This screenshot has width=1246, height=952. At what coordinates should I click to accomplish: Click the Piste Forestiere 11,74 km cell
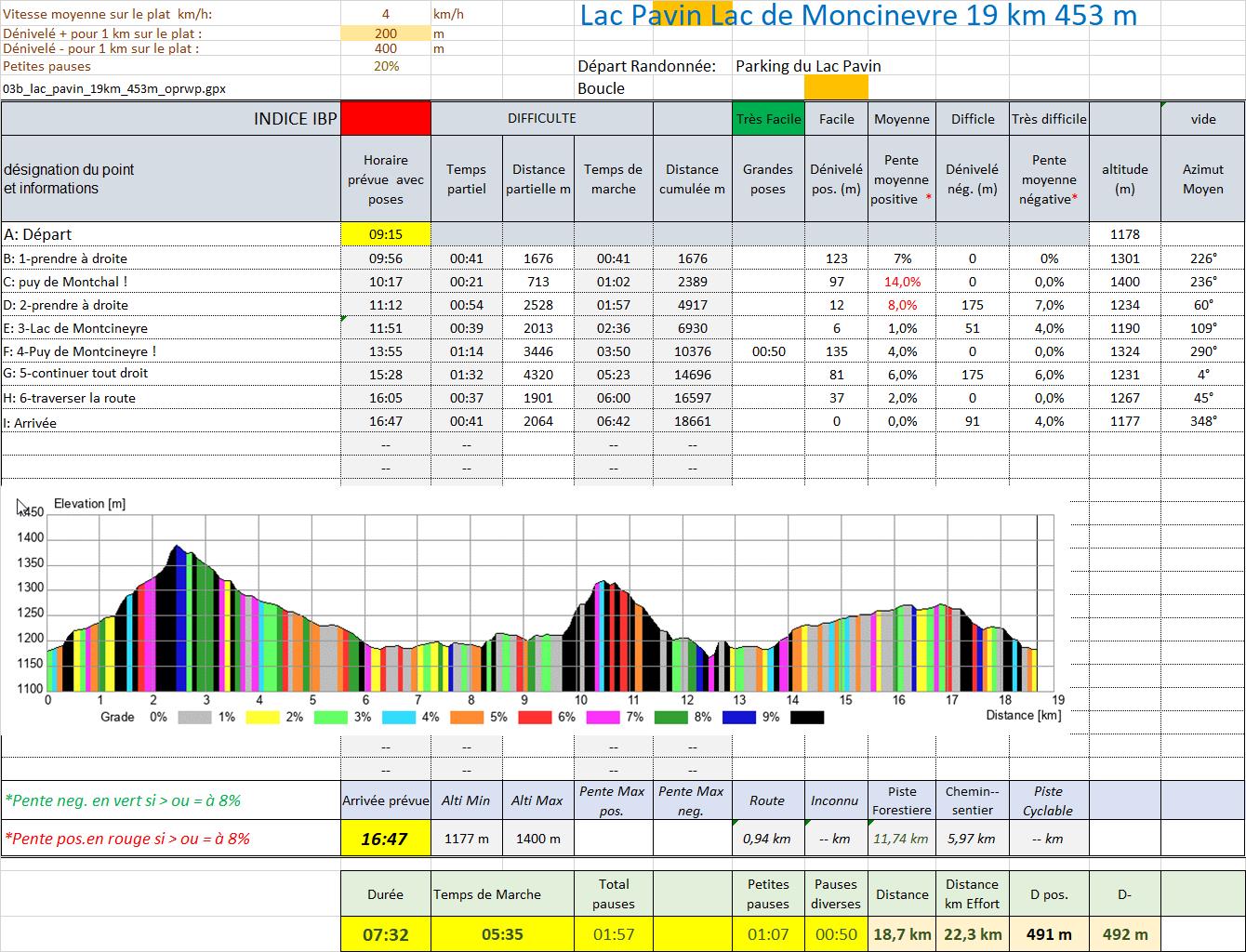pos(901,839)
